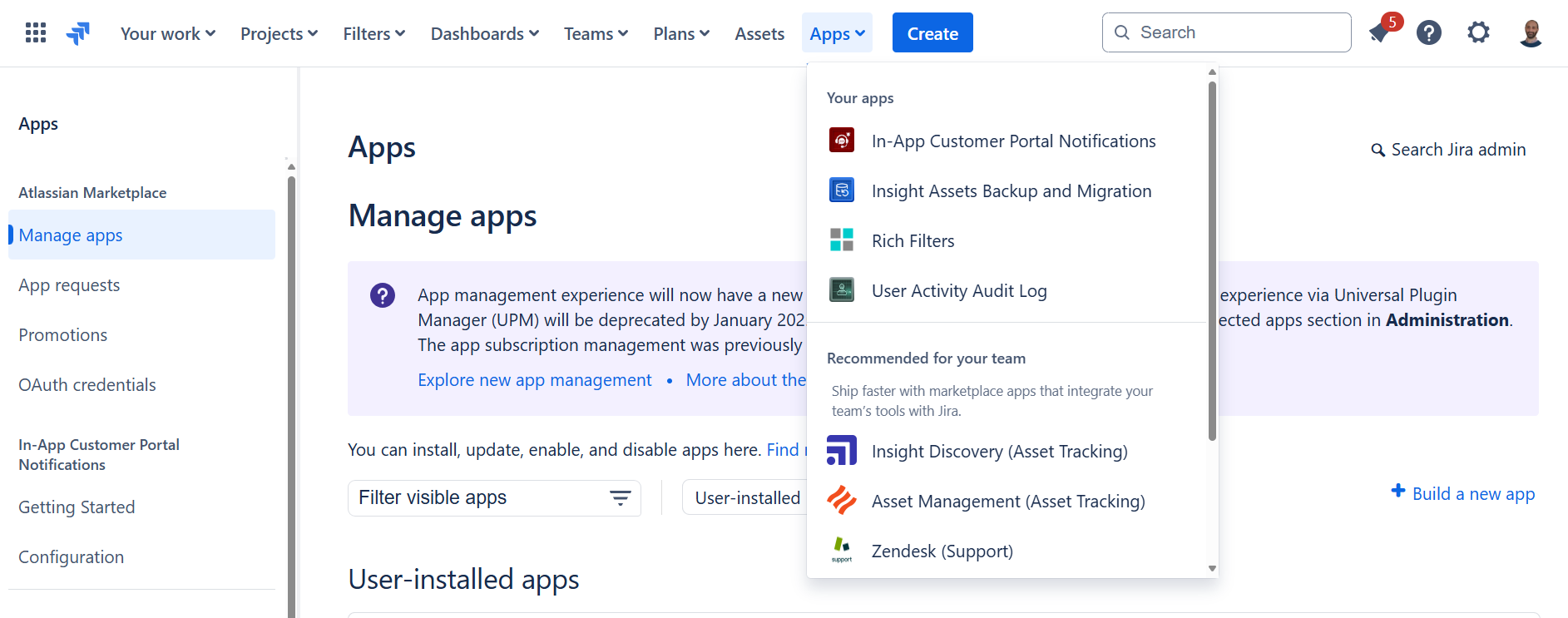1568x618 pixels.
Task: Click the Create button
Action: tap(932, 33)
